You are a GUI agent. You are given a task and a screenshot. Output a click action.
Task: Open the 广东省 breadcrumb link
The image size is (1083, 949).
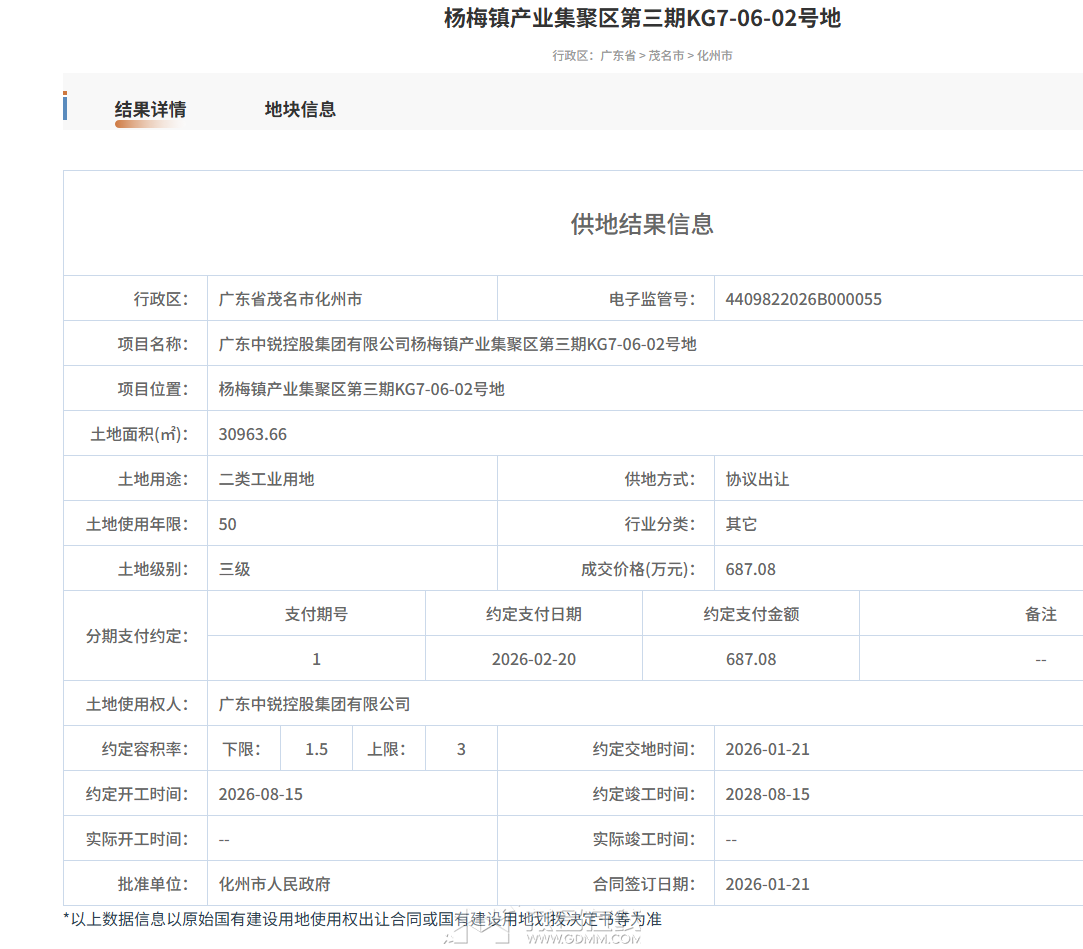[x=617, y=56]
